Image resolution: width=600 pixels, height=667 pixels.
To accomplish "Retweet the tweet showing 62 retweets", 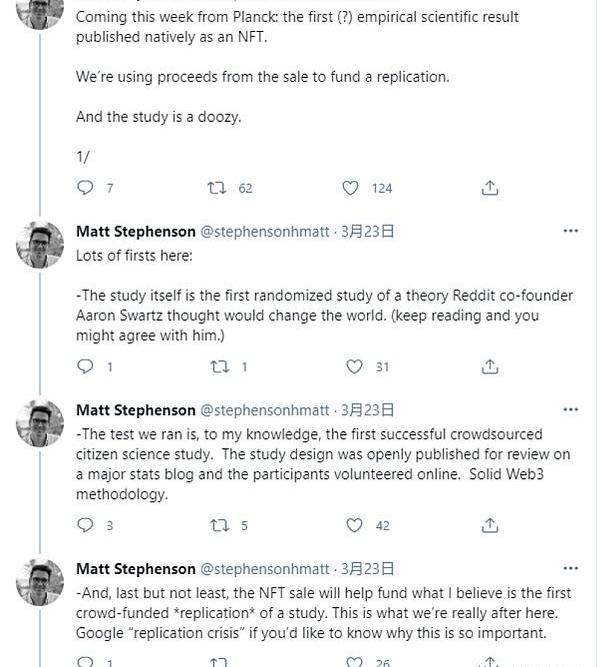I will click(217, 188).
